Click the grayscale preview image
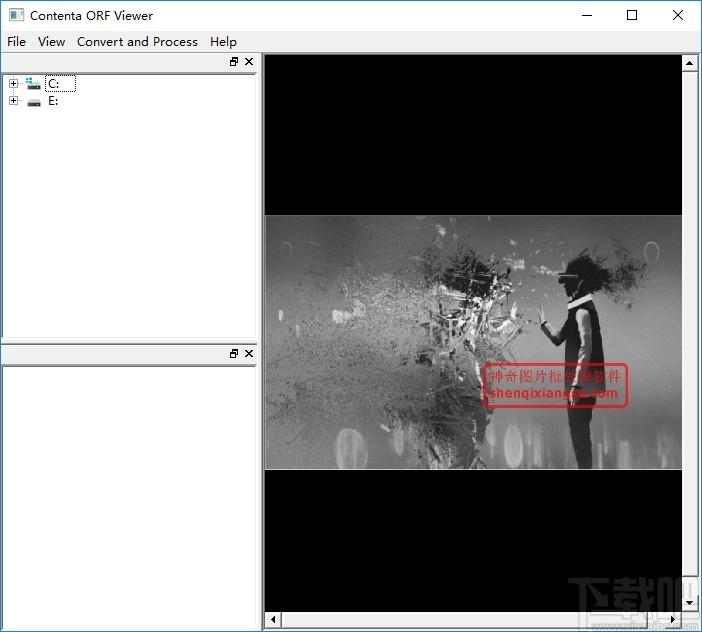702x632 pixels. tap(473, 342)
